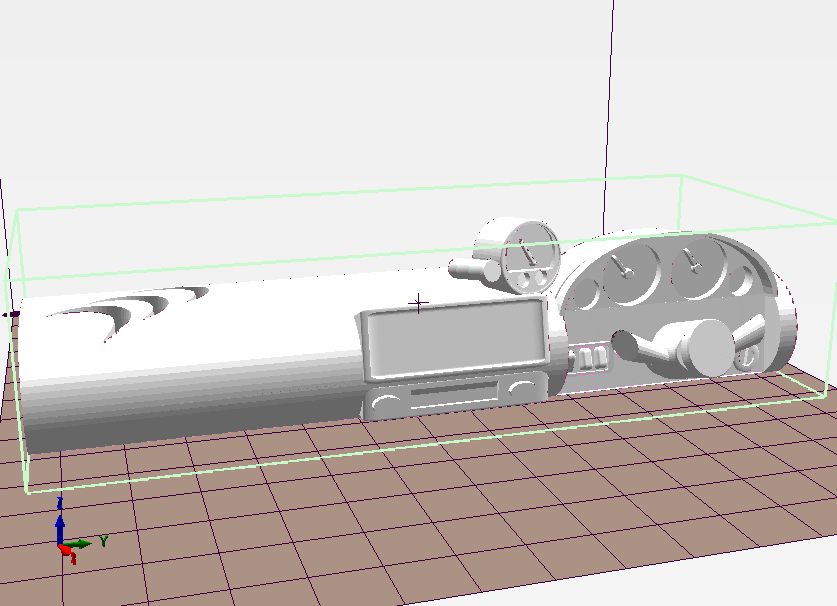Click the crosshair marker in the viewport

pyautogui.click(x=420, y=302)
